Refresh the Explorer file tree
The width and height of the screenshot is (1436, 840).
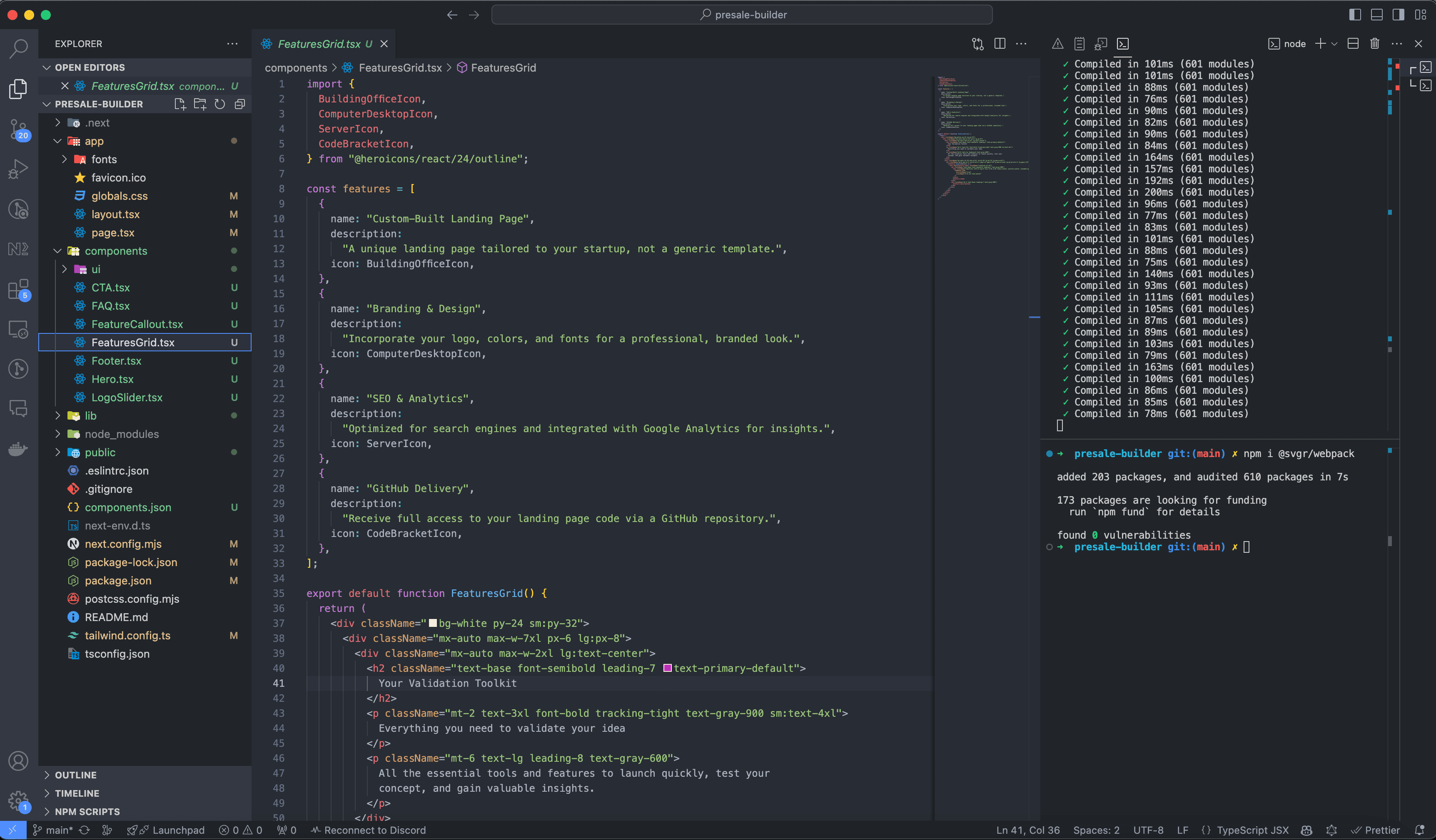220,104
